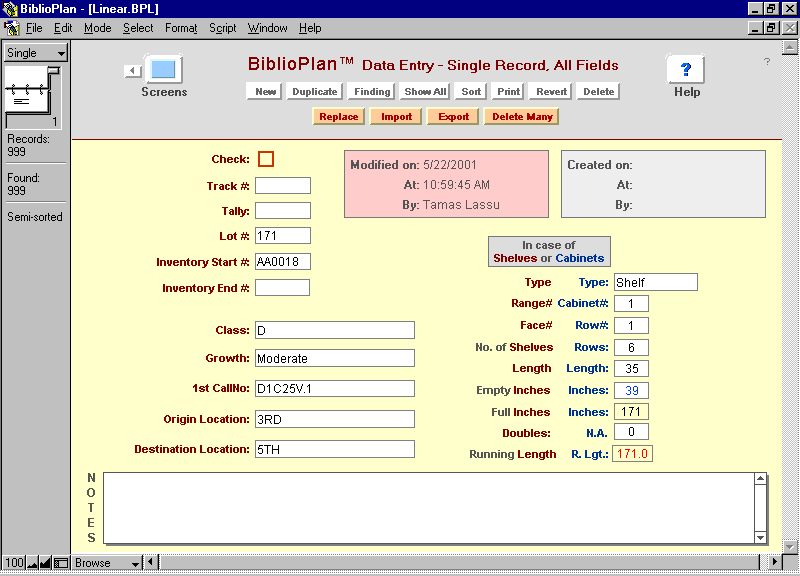Click the zoom in mountain icon in status bar

coord(45,563)
